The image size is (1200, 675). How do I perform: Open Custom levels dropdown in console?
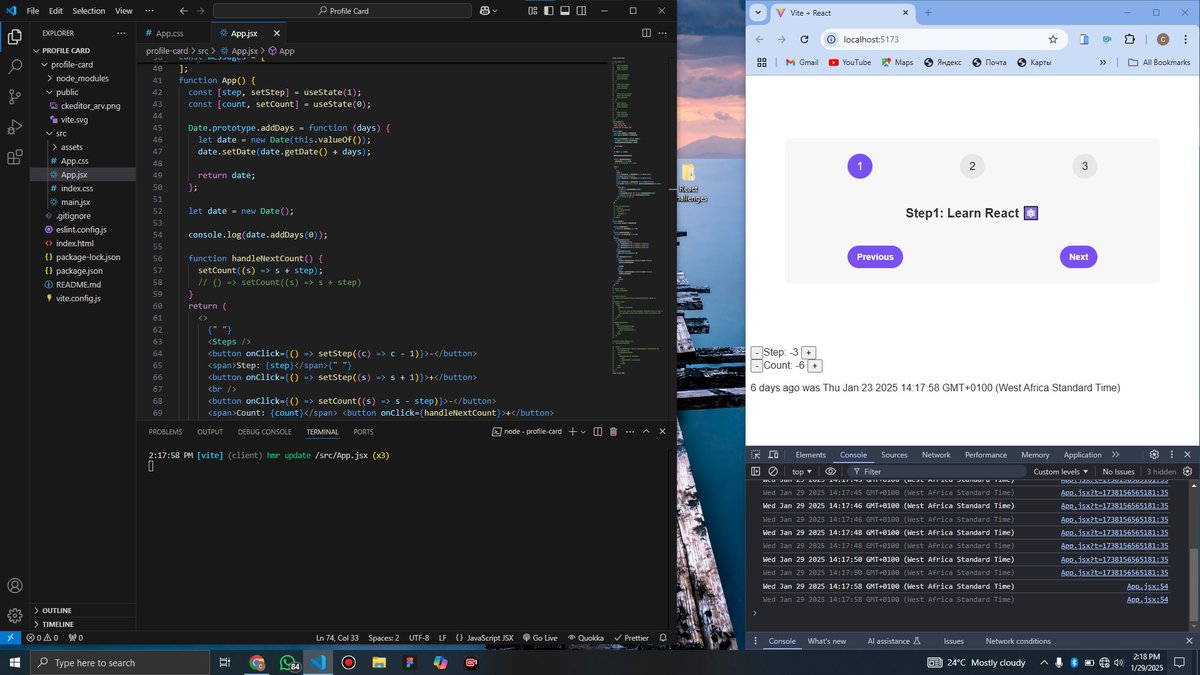[x=1062, y=471]
